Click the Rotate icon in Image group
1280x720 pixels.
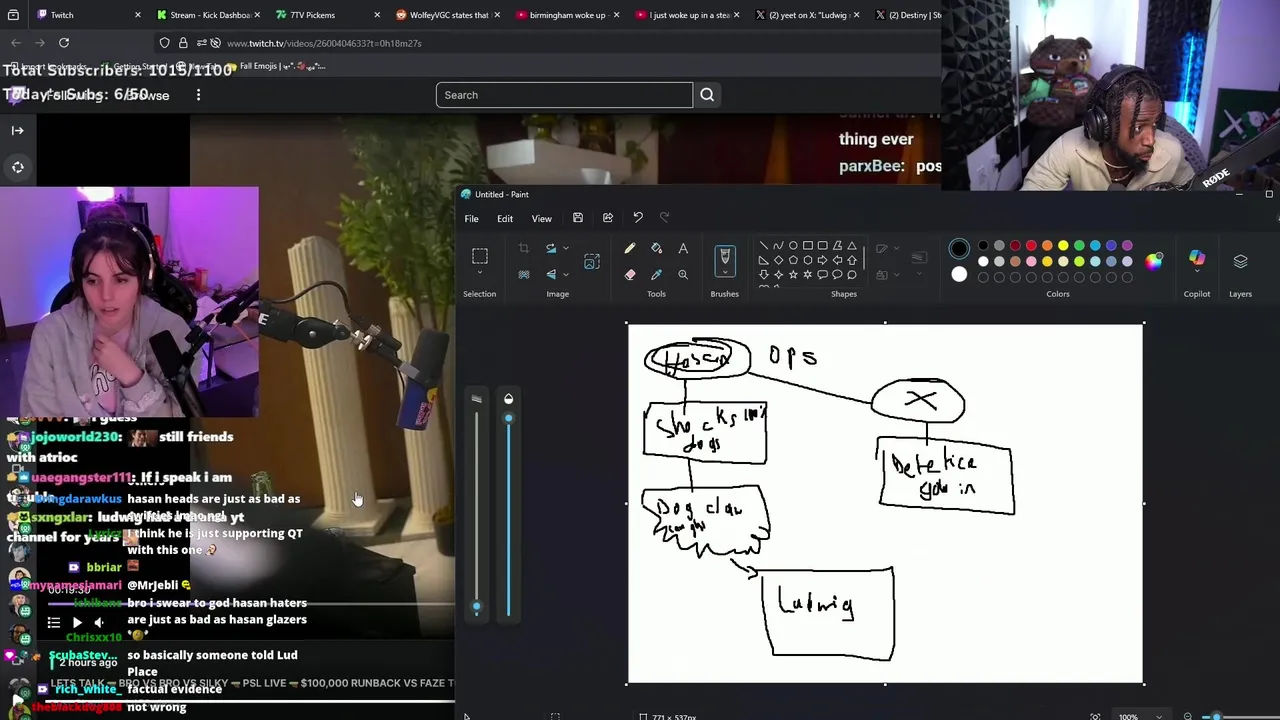550,248
